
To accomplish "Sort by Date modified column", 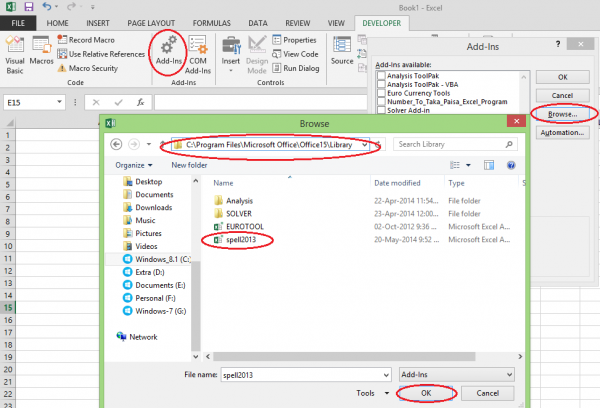I will click(397, 183).
